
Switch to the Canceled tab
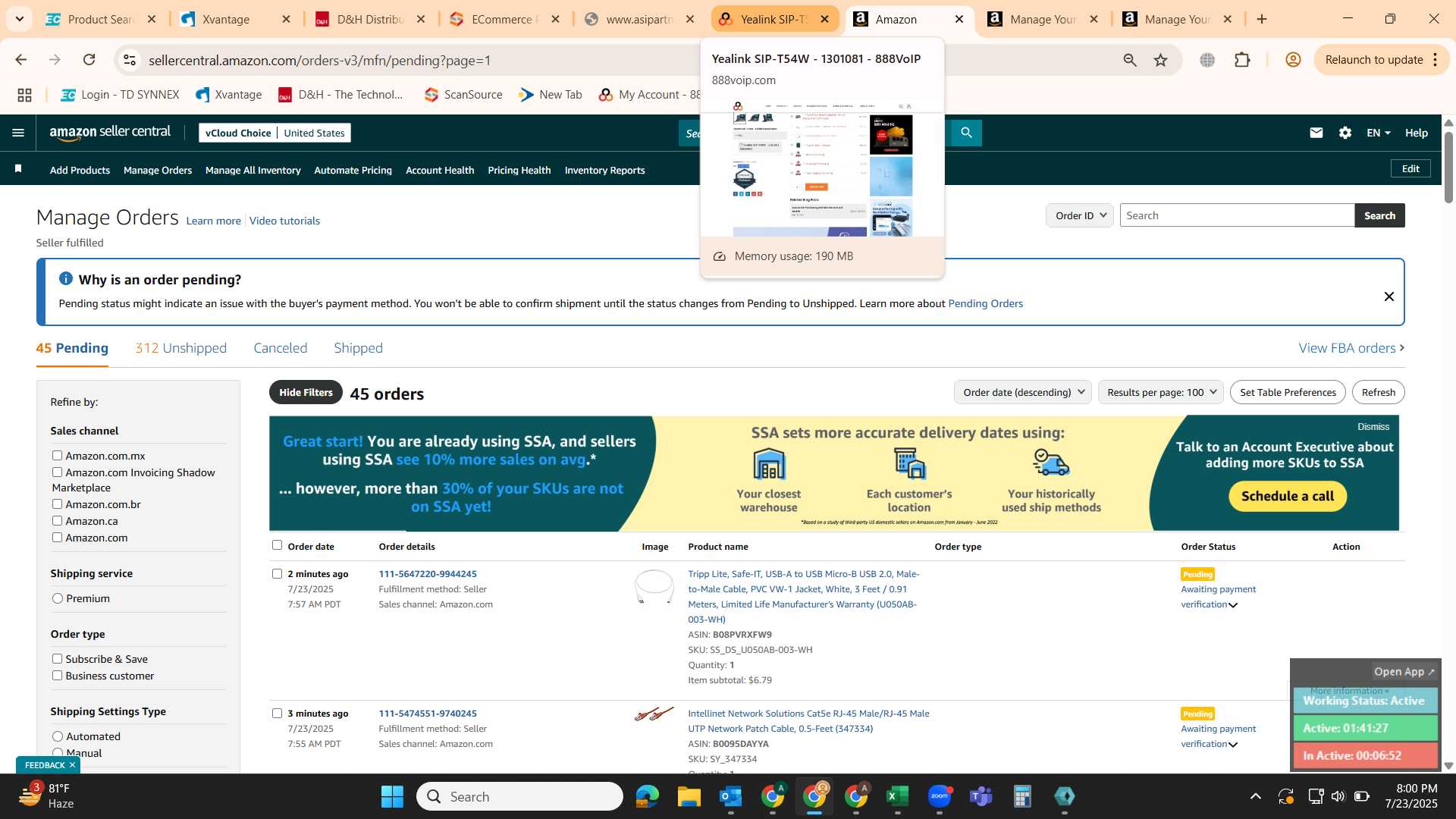click(x=280, y=348)
